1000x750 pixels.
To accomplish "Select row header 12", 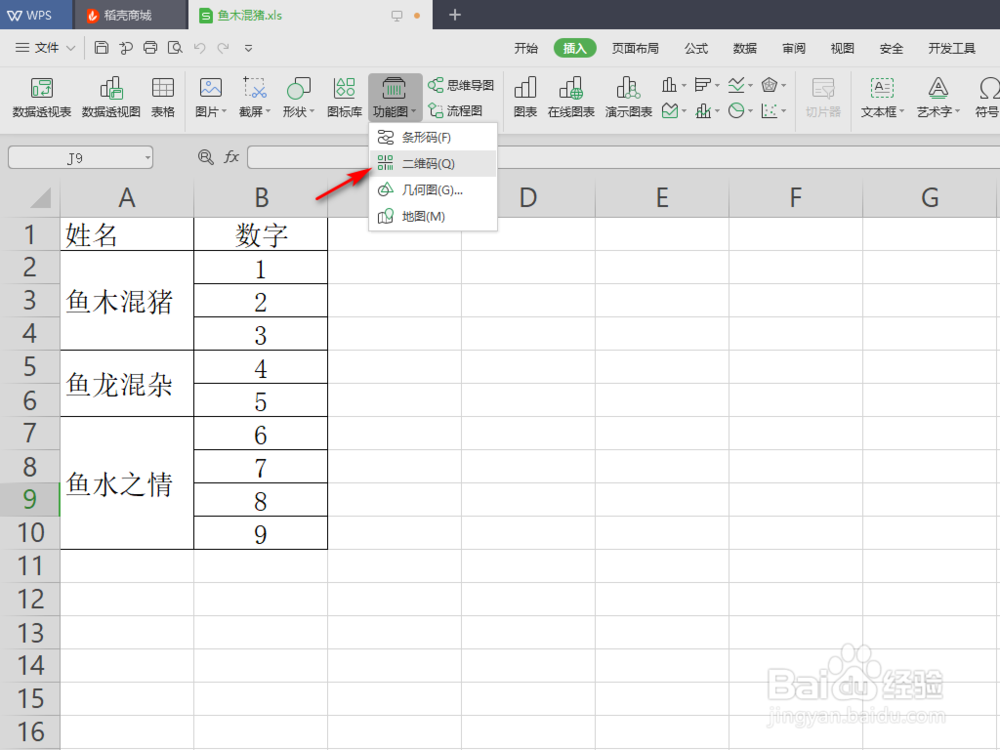I will pyautogui.click(x=30, y=599).
